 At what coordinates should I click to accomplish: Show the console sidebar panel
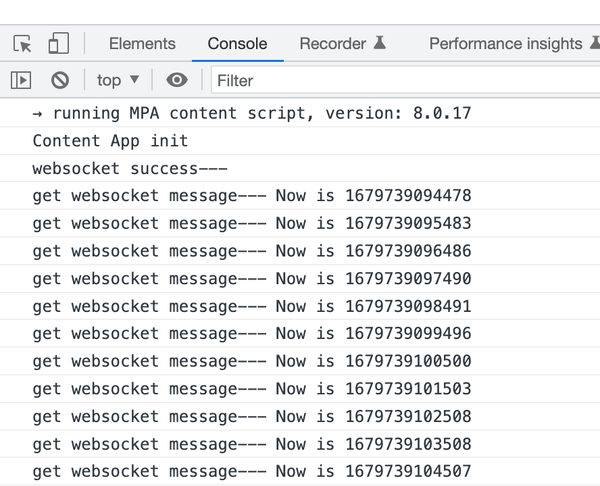point(21,80)
